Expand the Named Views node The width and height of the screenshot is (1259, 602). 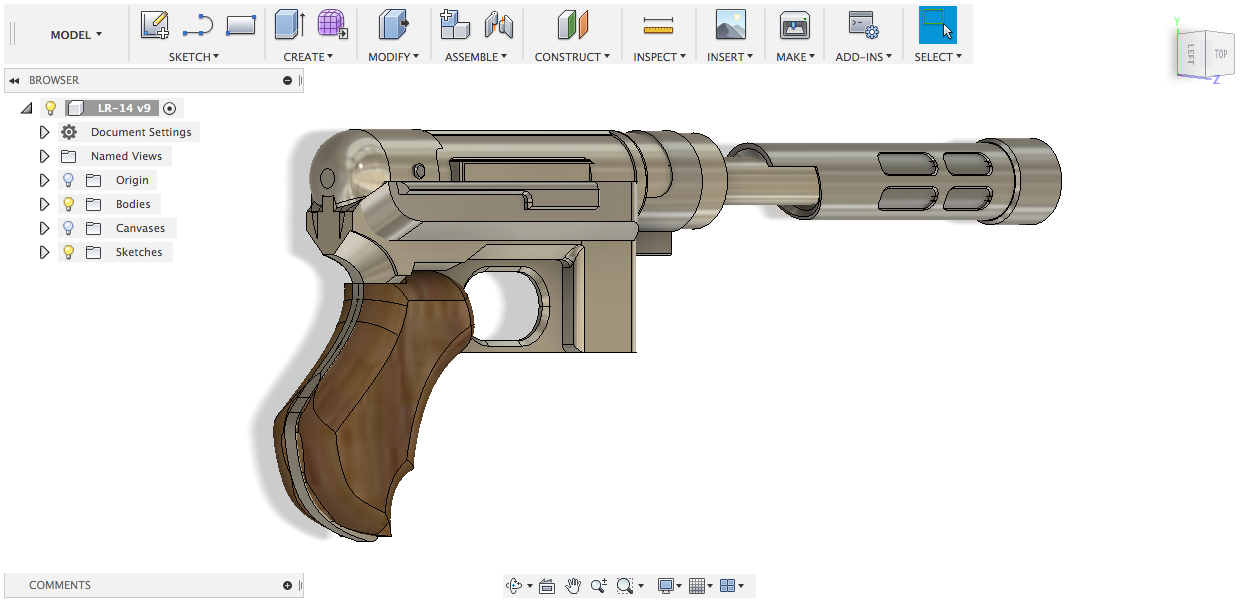44,156
